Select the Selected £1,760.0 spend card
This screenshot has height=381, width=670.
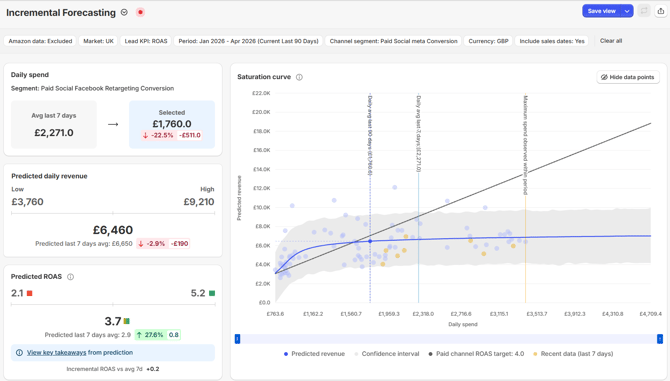point(172,124)
